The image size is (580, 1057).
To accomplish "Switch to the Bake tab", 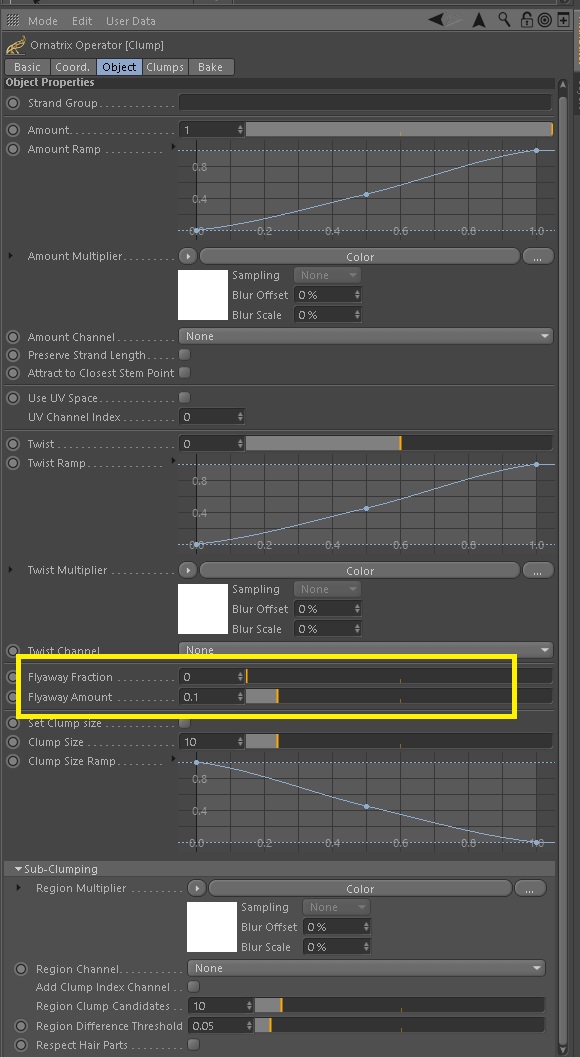I will 210,67.
